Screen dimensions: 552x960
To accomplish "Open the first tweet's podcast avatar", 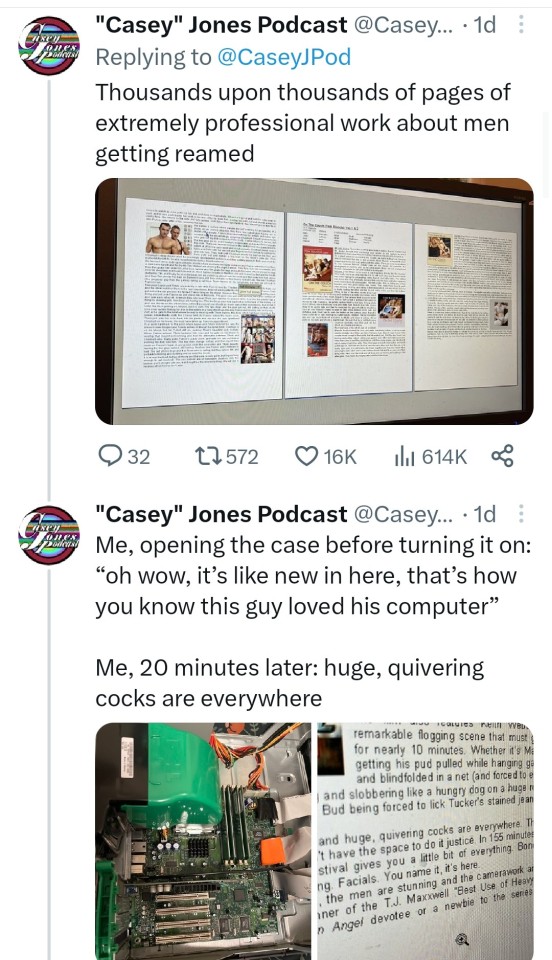I will [x=49, y=45].
